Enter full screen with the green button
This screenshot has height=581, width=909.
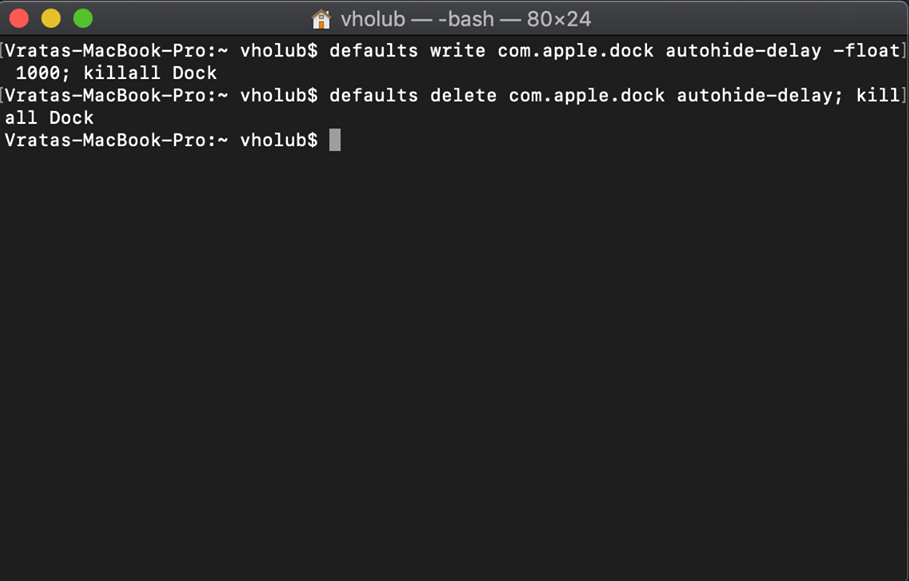point(83,18)
